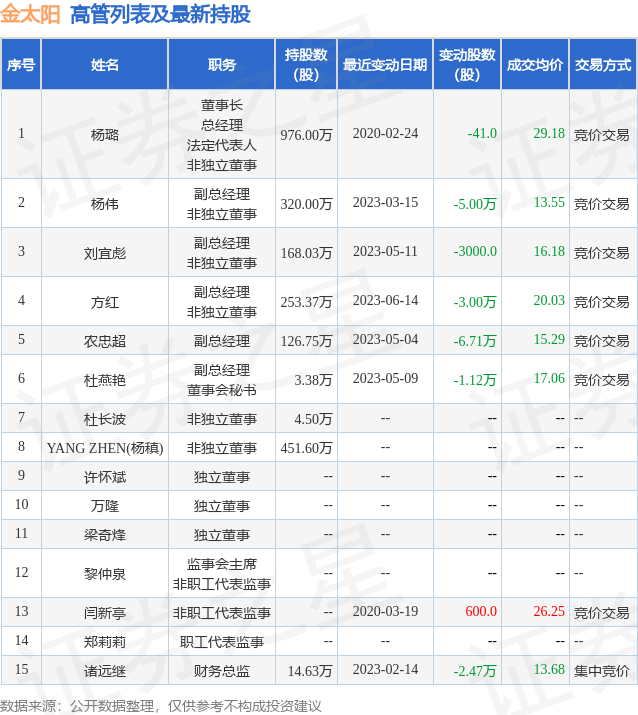Select the name 许怀斌

click(104, 477)
